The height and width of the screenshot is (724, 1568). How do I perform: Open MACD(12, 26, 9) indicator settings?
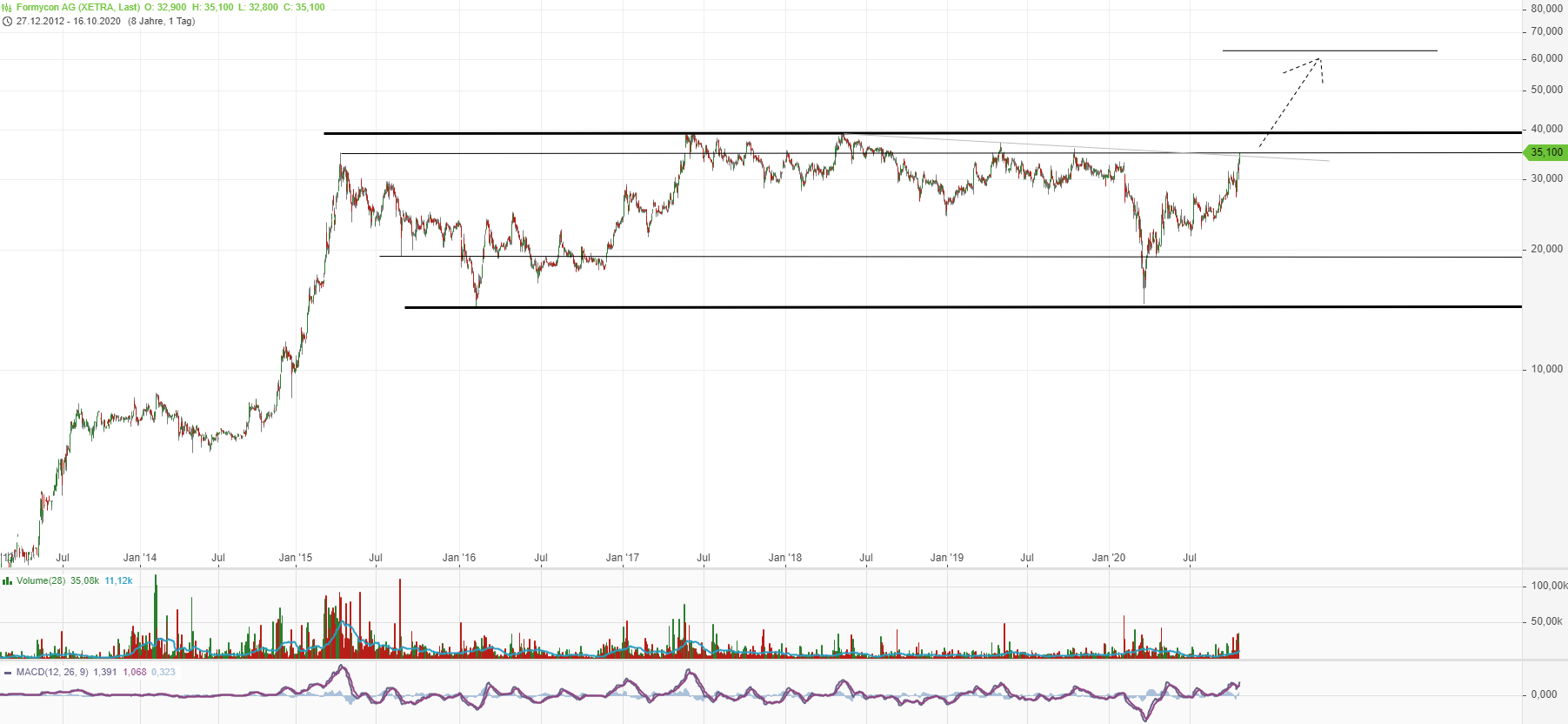(52, 672)
